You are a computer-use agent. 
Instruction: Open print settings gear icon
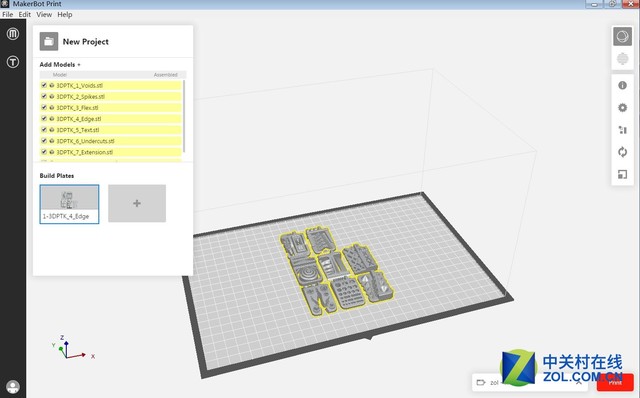click(x=622, y=108)
